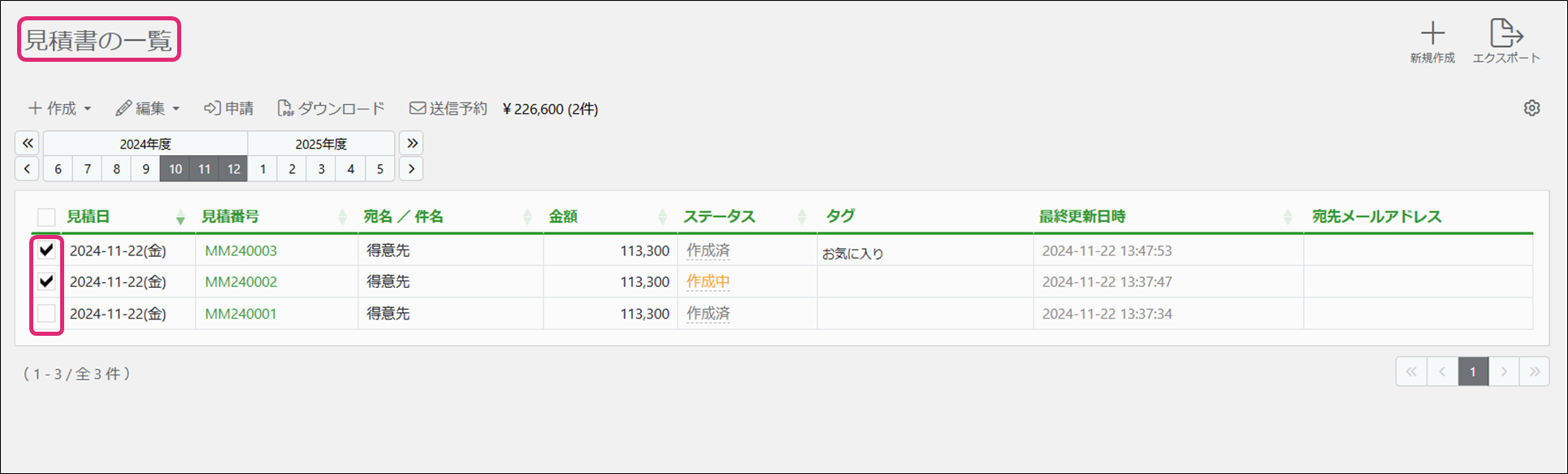1568x474 pixels.
Task: Expand the 編集 dropdown menu
Action: [147, 108]
